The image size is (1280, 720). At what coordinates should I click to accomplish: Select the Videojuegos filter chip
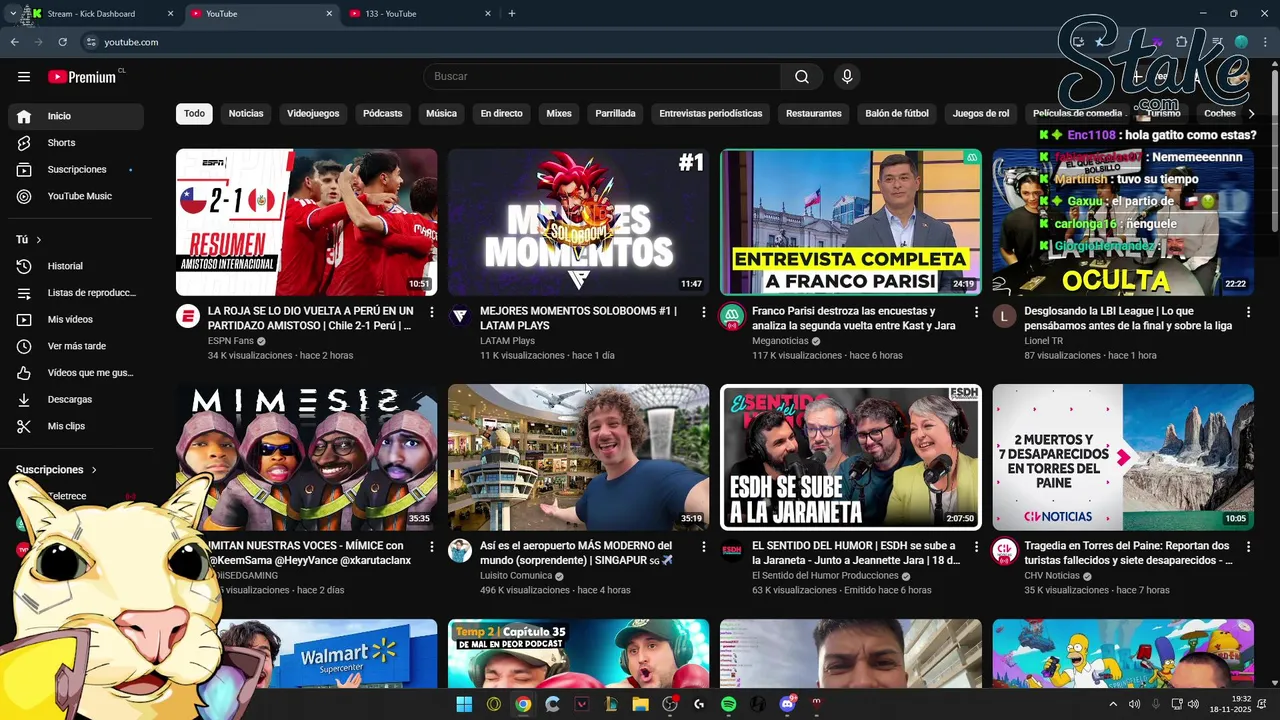[313, 114]
